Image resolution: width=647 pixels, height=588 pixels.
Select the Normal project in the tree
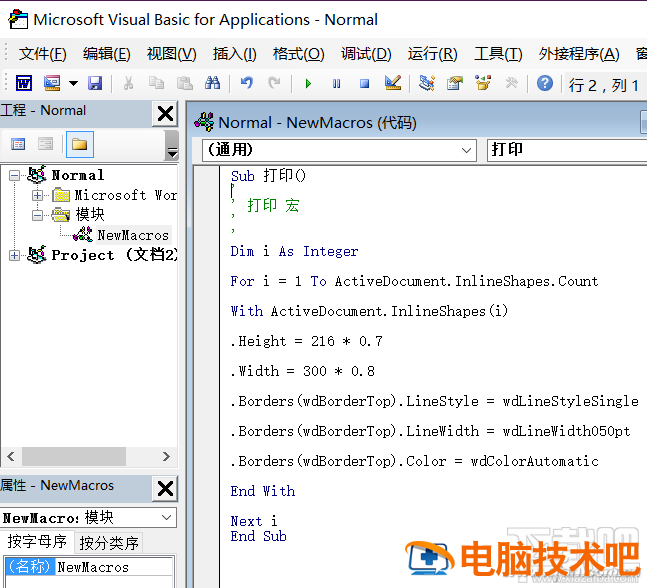click(x=78, y=175)
